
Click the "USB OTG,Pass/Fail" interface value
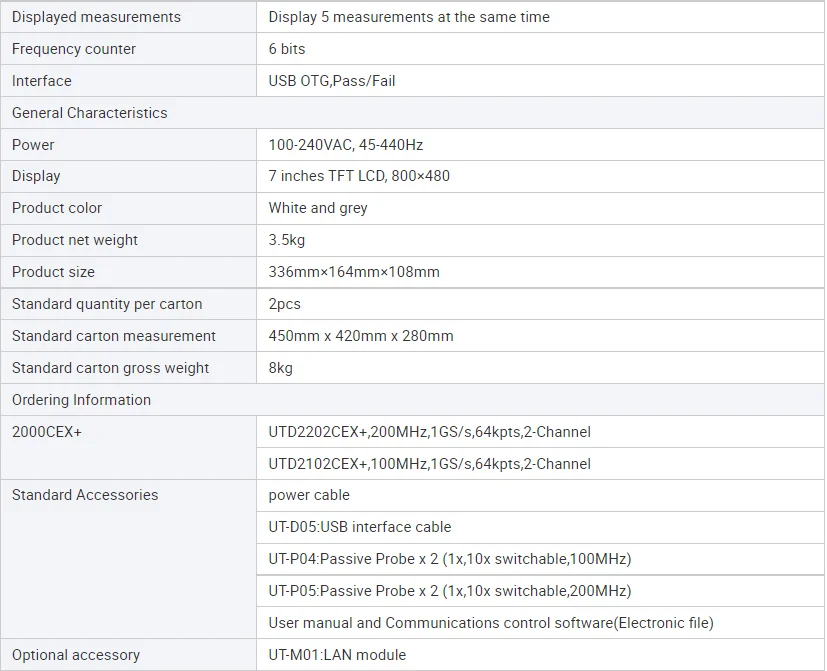[x=332, y=81]
